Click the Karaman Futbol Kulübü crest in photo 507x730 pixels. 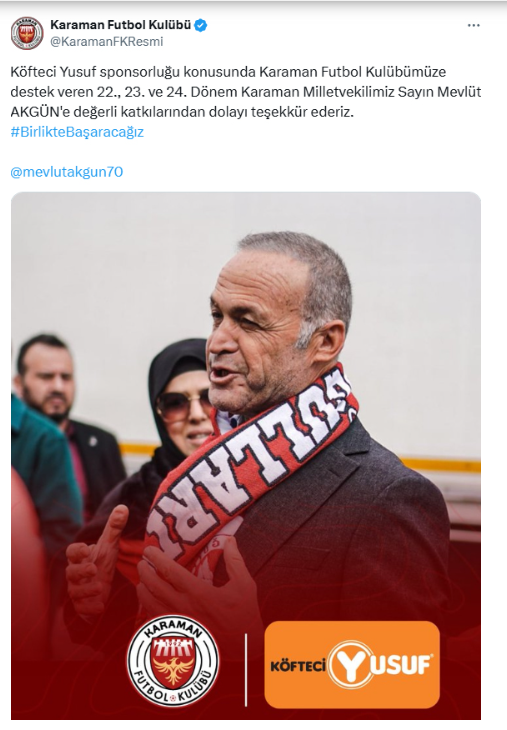click(173, 661)
